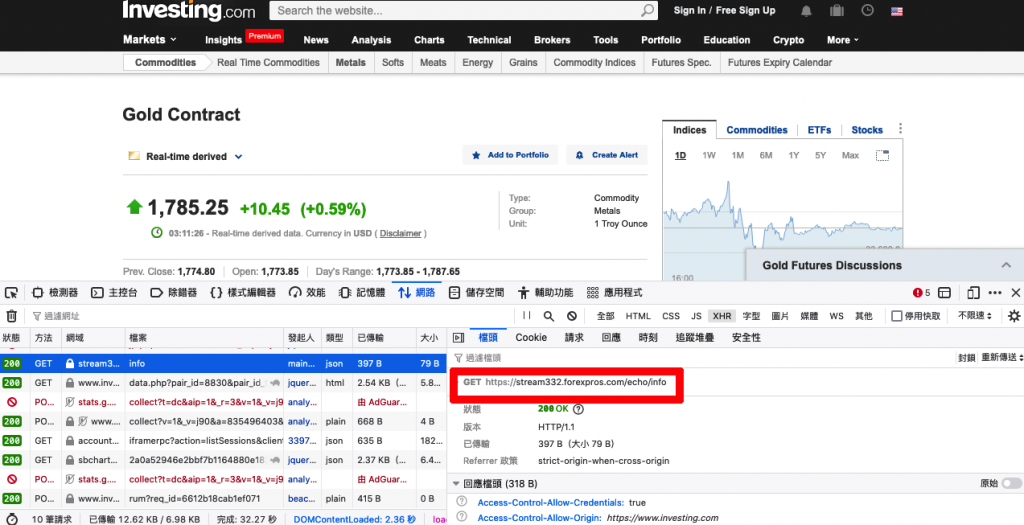
Task: Filter requests by WS
Action: pyautogui.click(x=837, y=316)
